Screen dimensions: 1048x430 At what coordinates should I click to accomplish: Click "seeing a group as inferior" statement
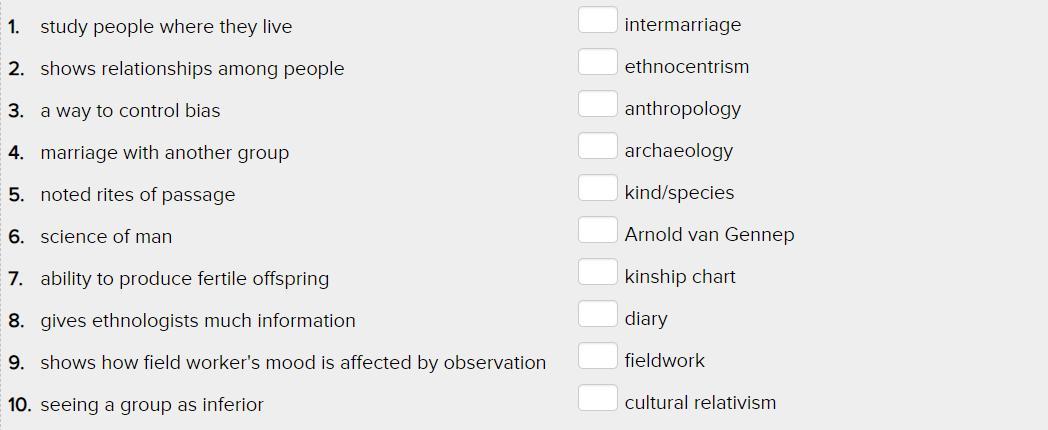pos(152,405)
